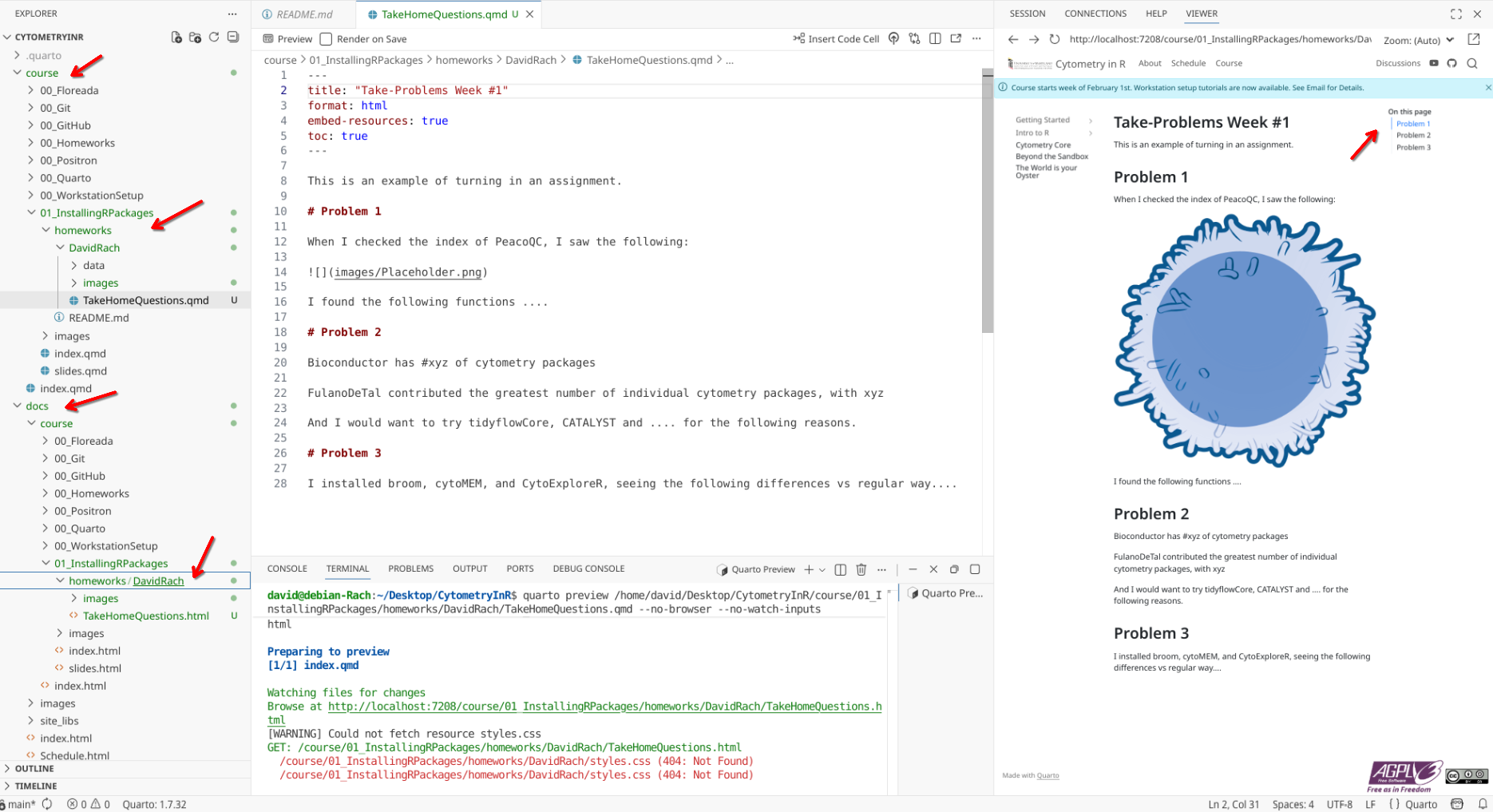This screenshot has width=1493, height=812.
Task: Click the New Folder icon in Explorer
Action: pos(195,38)
